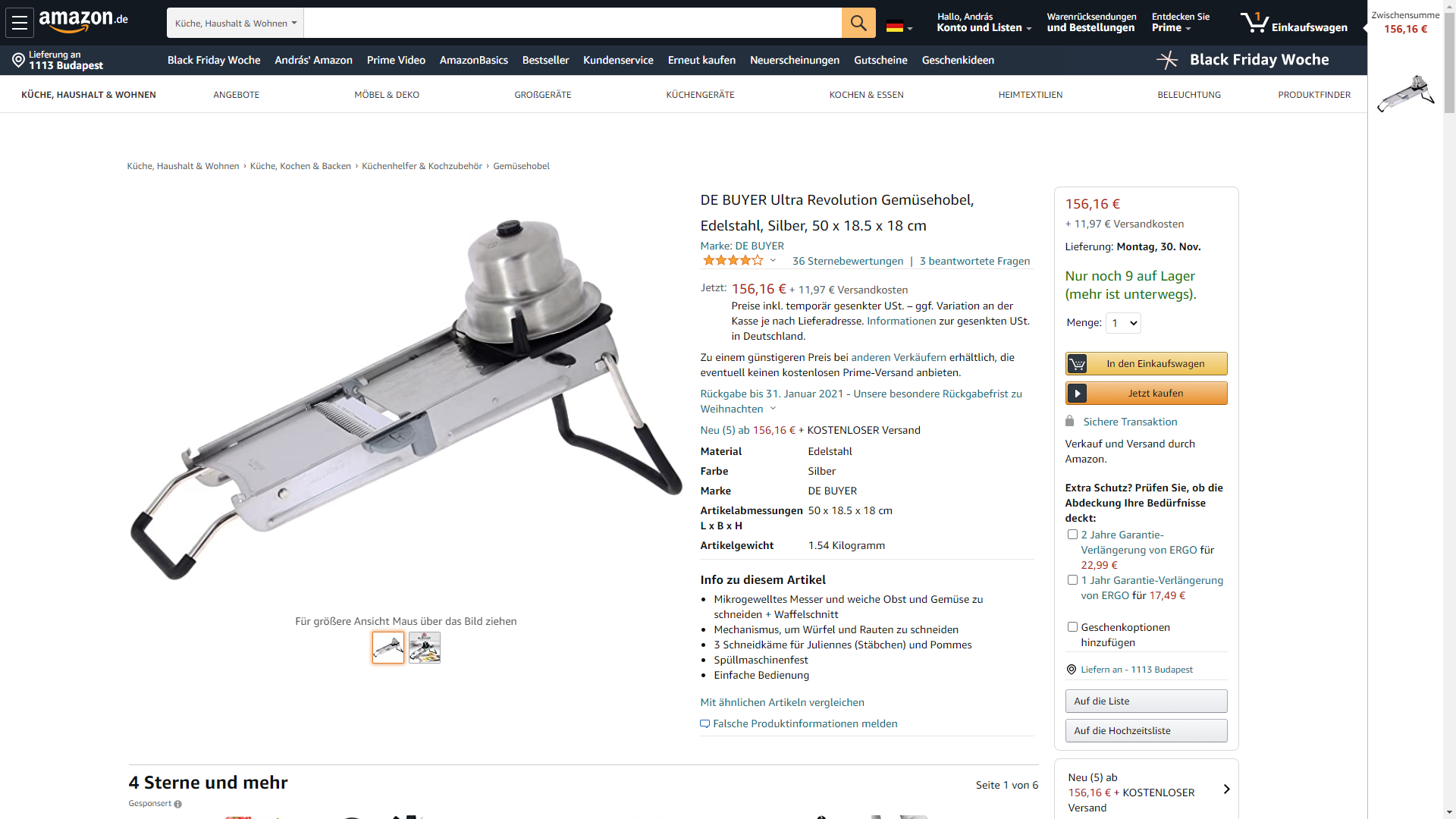Image resolution: width=1456 pixels, height=819 pixels.
Task: Click the Jetzt kaufen button
Action: point(1146,393)
